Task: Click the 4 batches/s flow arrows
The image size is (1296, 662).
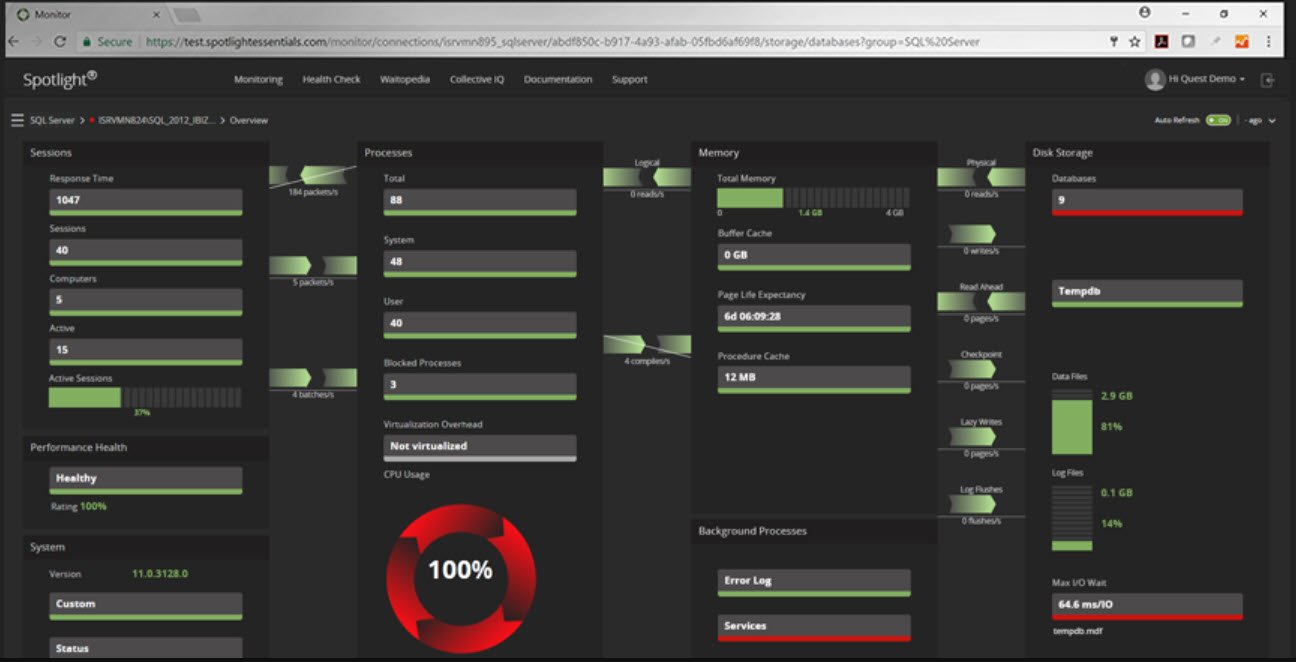Action: pos(313,378)
